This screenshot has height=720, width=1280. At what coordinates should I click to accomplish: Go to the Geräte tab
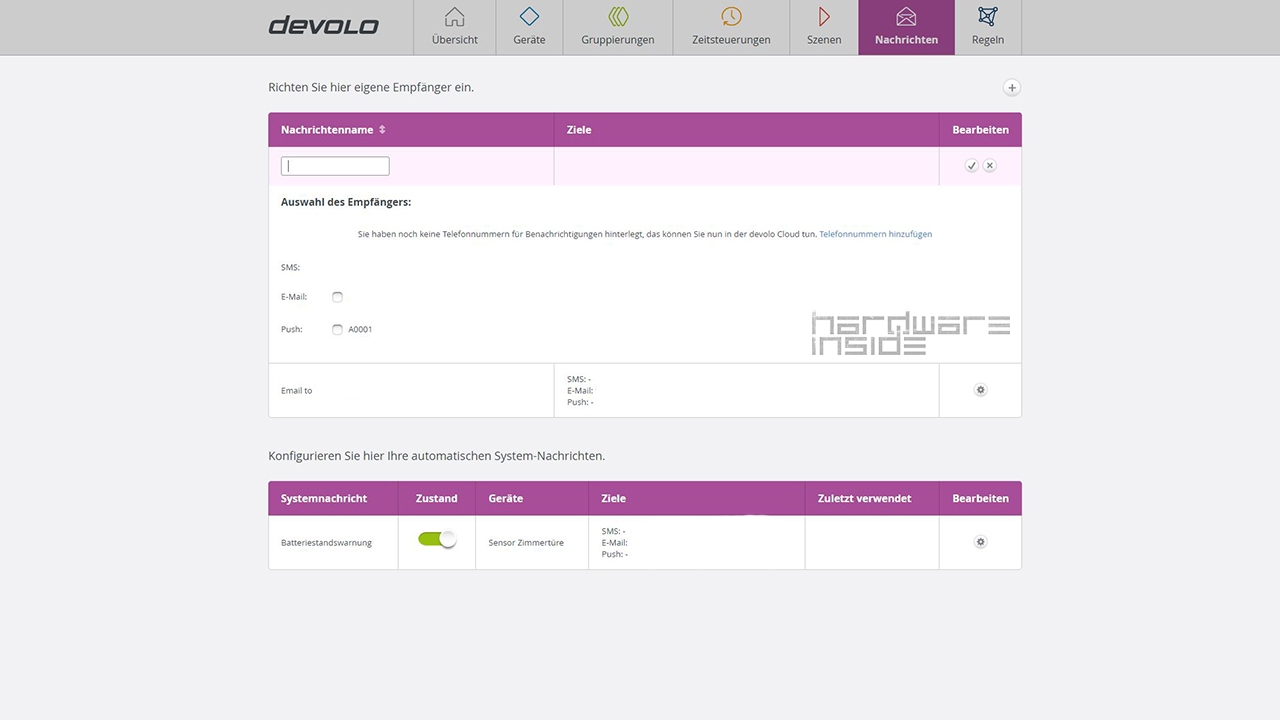529,27
